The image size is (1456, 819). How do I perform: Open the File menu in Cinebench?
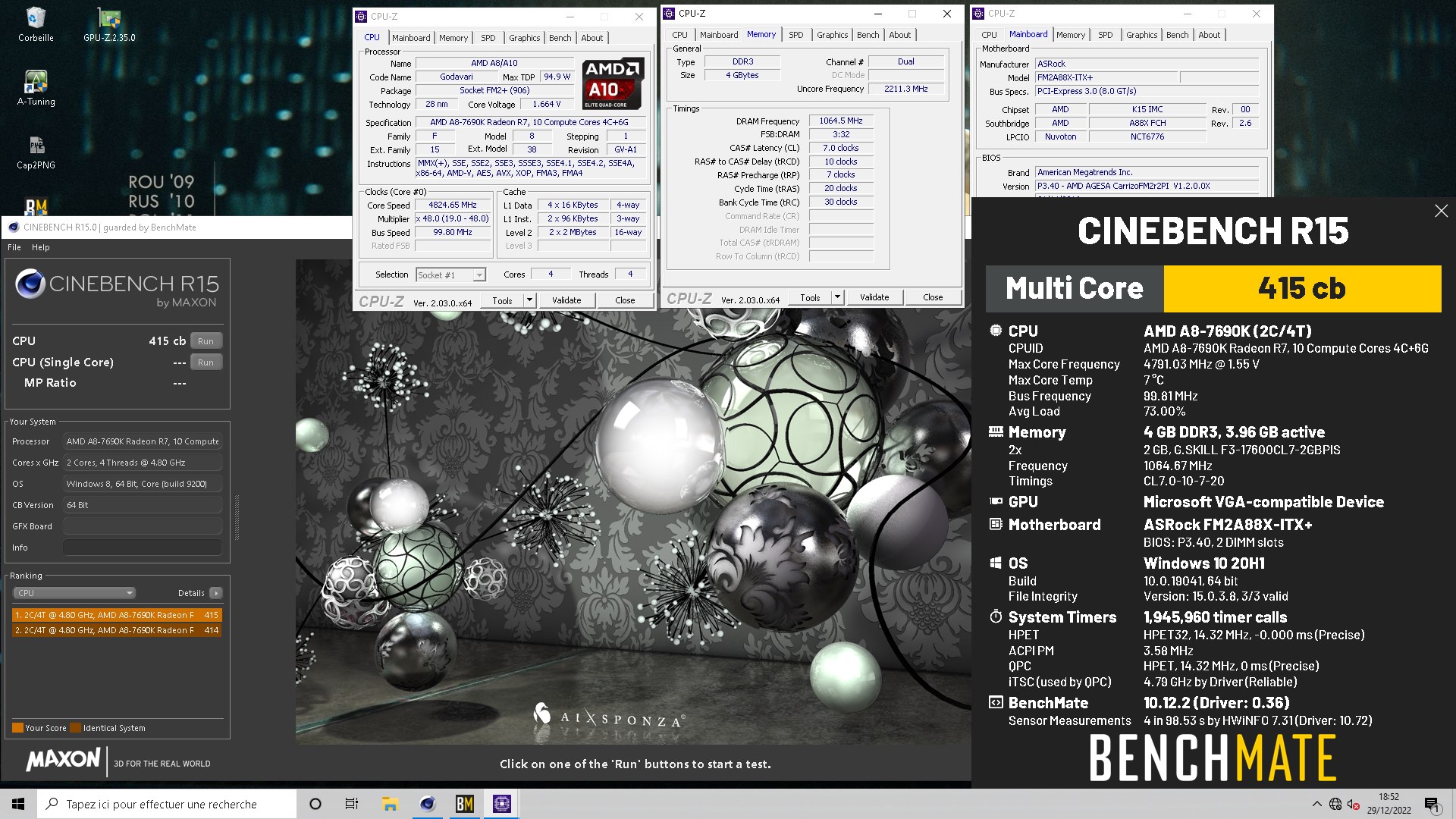pyautogui.click(x=14, y=247)
